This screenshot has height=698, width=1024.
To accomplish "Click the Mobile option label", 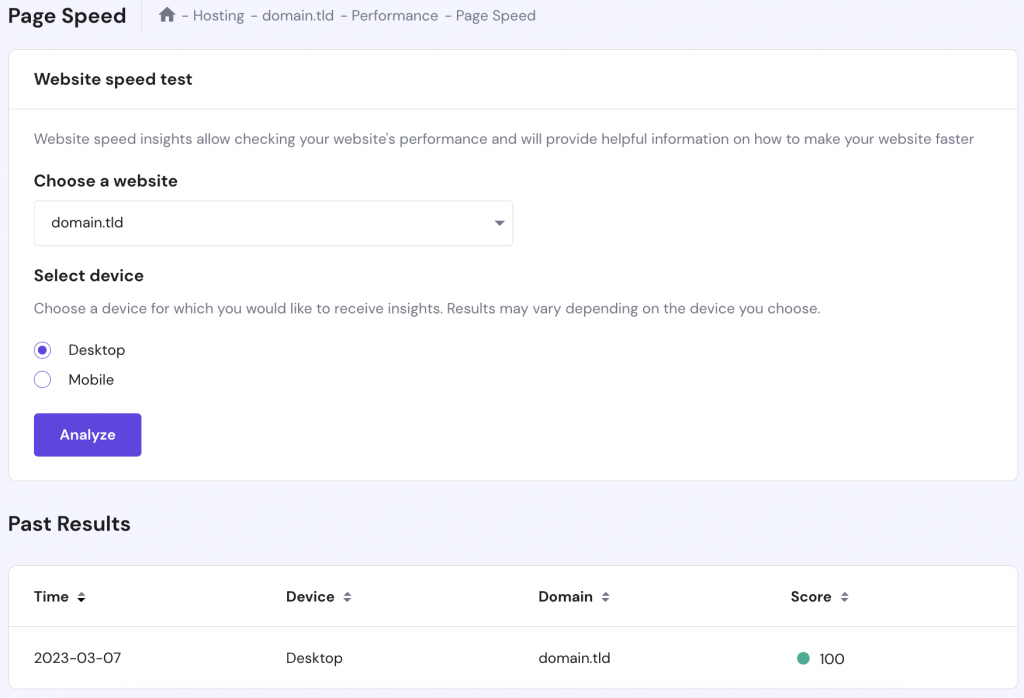I will pos(91,380).
